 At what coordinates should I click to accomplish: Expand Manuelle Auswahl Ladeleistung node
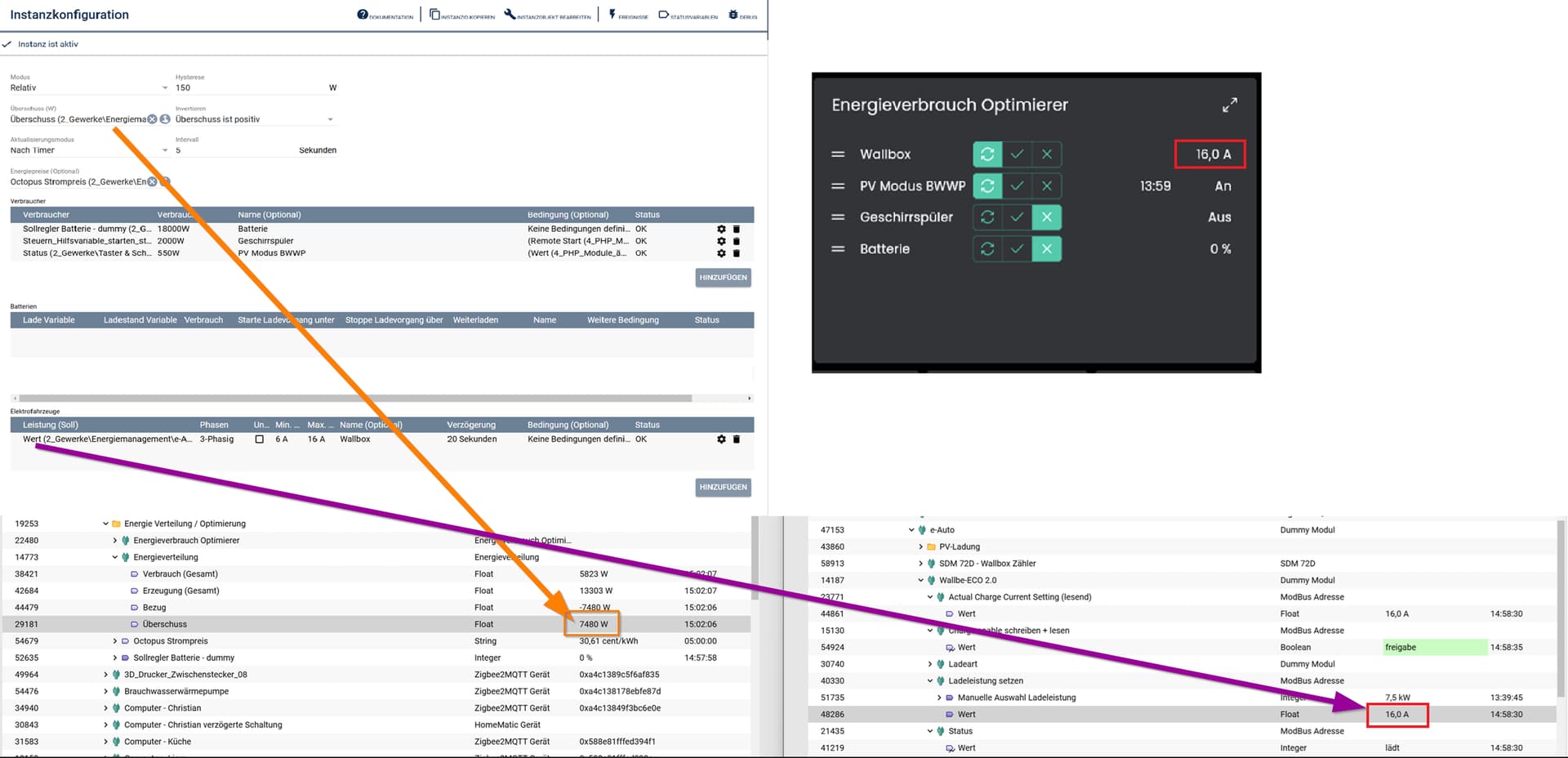940,698
